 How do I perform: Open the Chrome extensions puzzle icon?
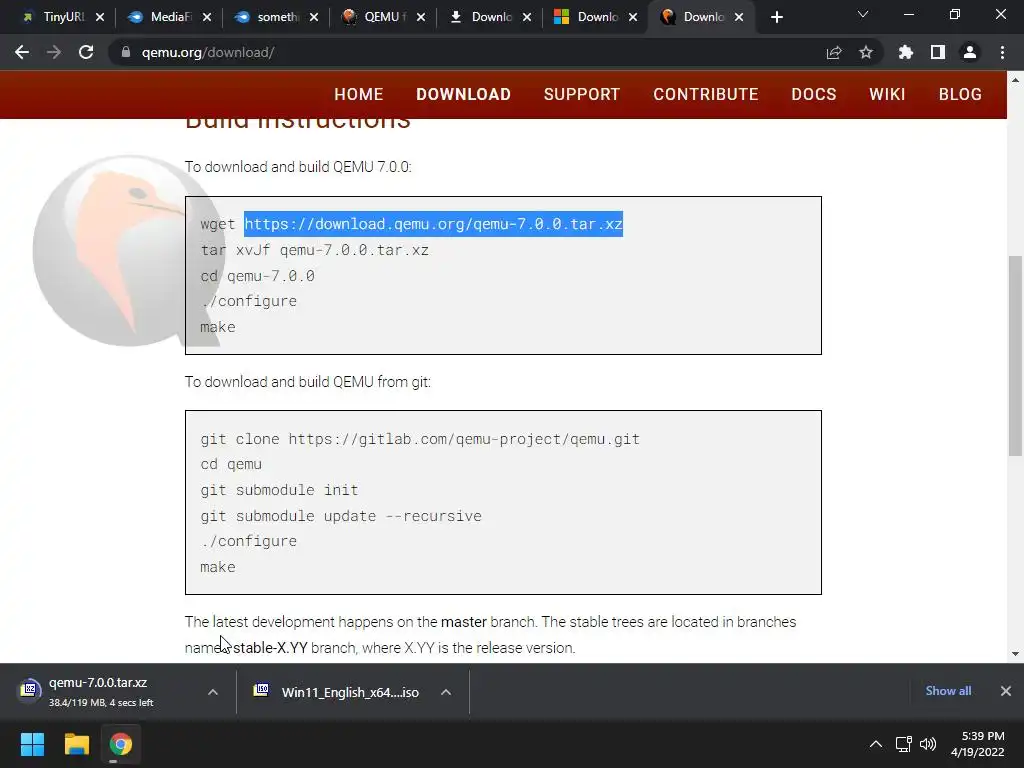point(906,52)
